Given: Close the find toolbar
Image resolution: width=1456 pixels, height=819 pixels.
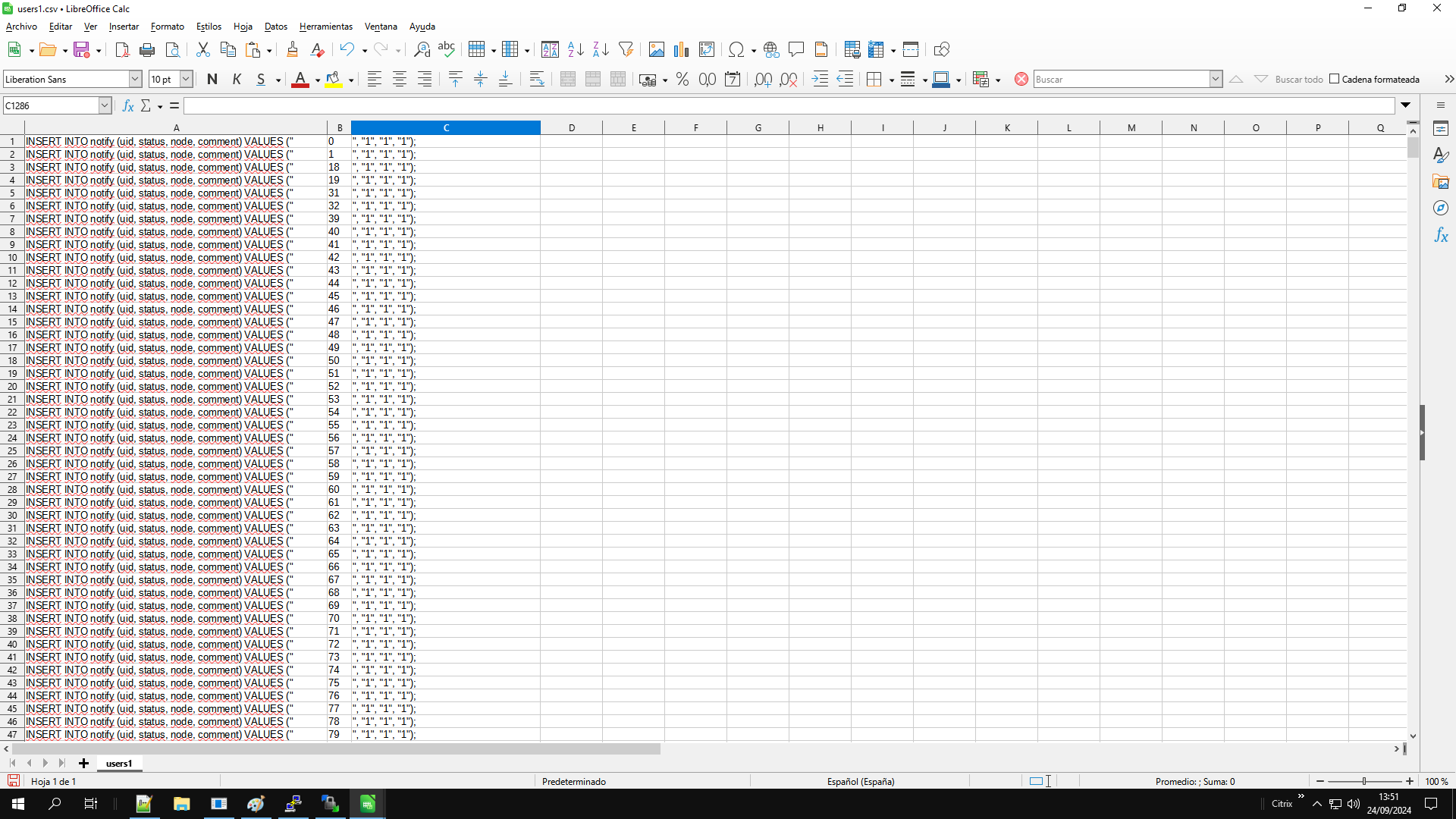Looking at the screenshot, I should (x=1021, y=79).
